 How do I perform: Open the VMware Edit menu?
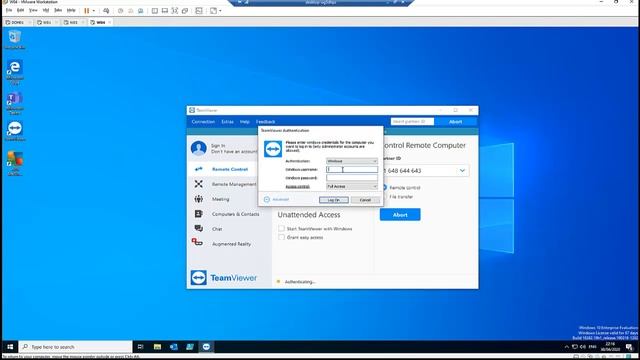(x=20, y=10)
